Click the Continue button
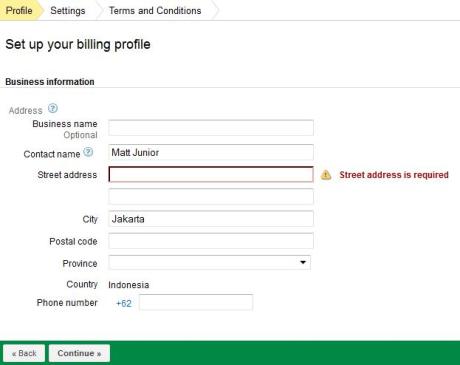The image size is (460, 365). click(79, 353)
